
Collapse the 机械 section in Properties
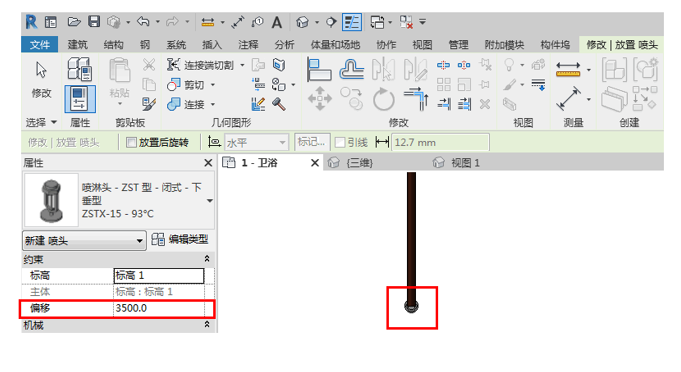coord(207,325)
